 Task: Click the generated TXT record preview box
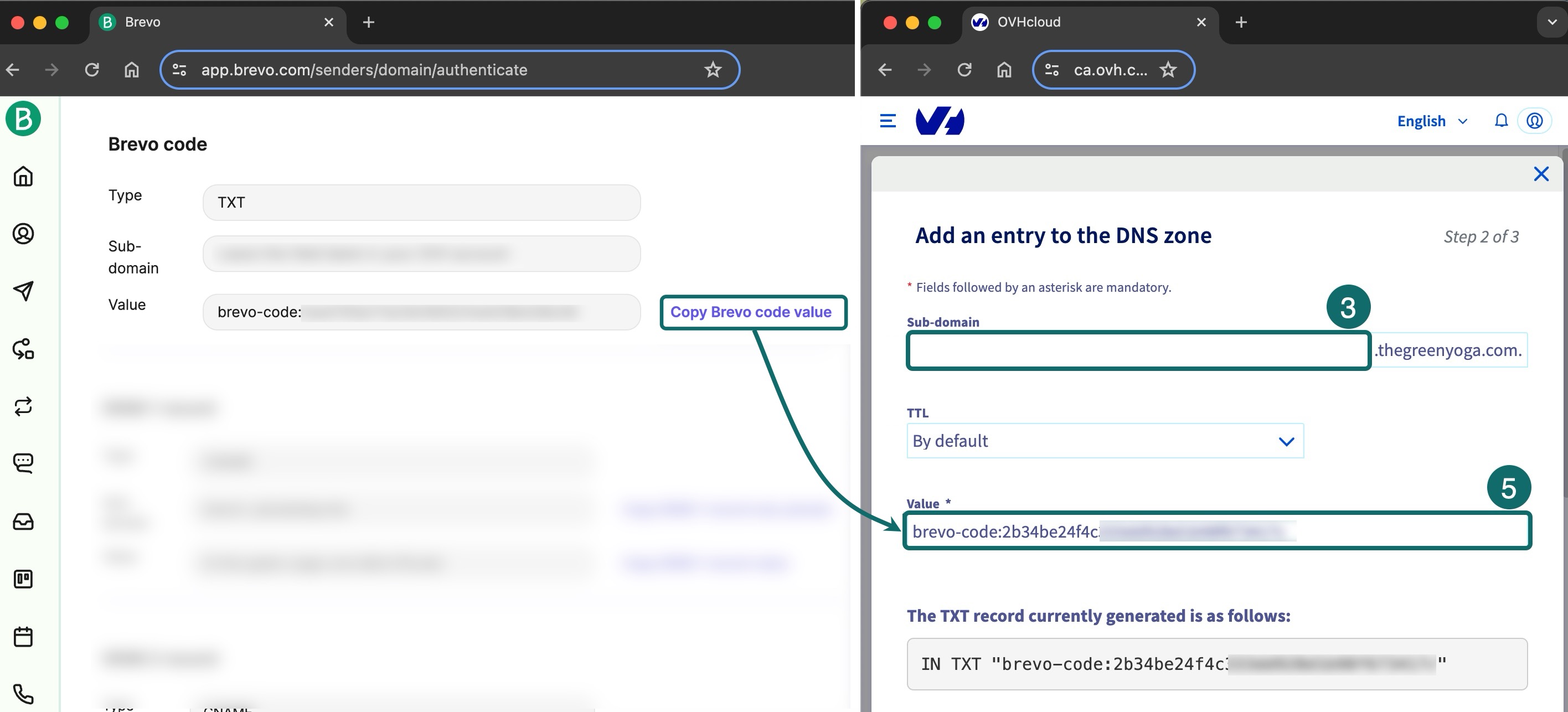(1217, 664)
